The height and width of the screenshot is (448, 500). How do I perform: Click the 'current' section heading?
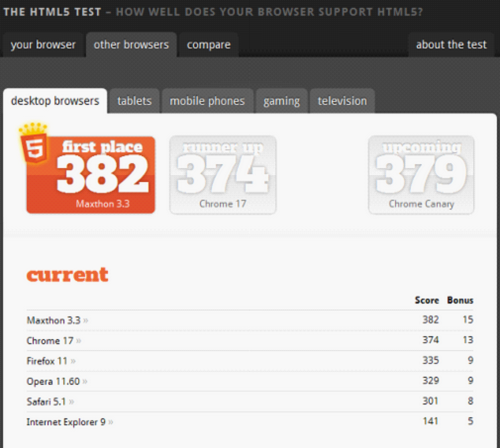67,275
